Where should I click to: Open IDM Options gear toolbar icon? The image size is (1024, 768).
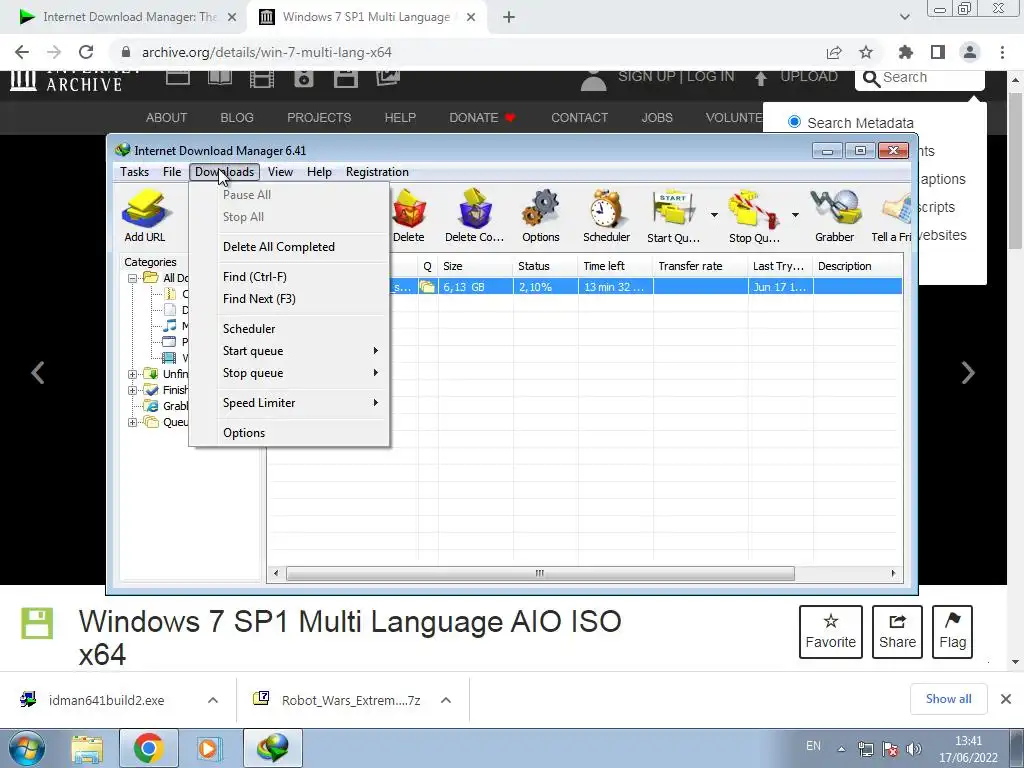pyautogui.click(x=541, y=216)
